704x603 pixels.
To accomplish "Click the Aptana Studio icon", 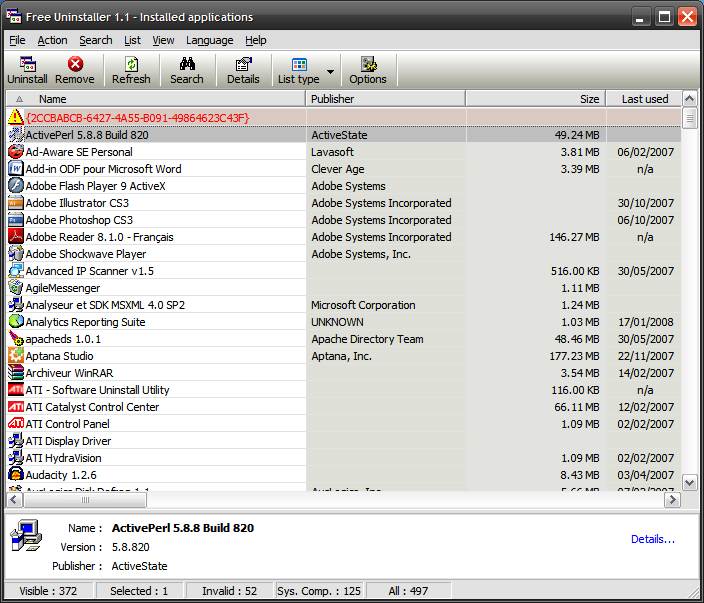I will coord(16,356).
